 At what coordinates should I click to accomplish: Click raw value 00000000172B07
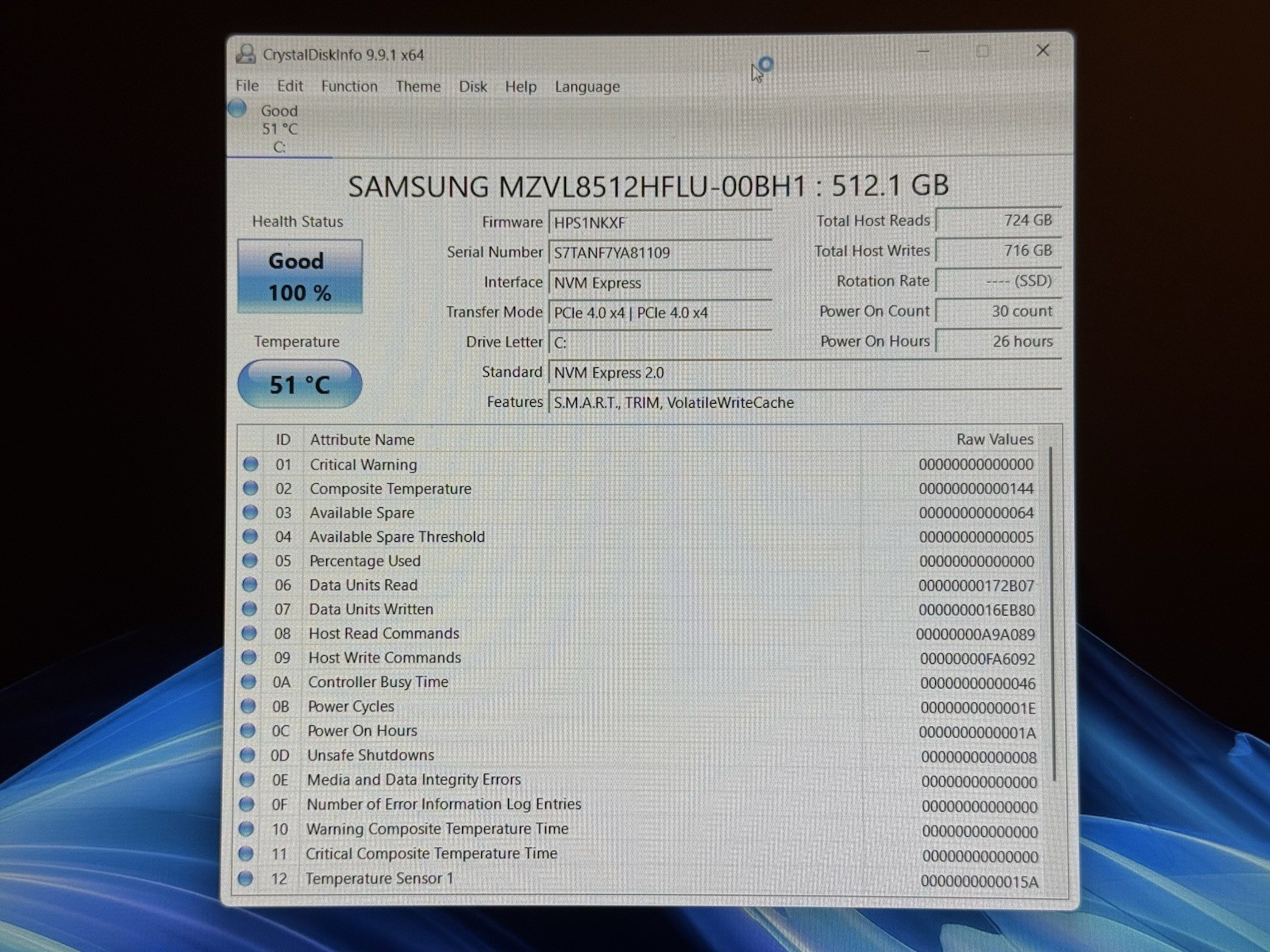pyautogui.click(x=976, y=585)
